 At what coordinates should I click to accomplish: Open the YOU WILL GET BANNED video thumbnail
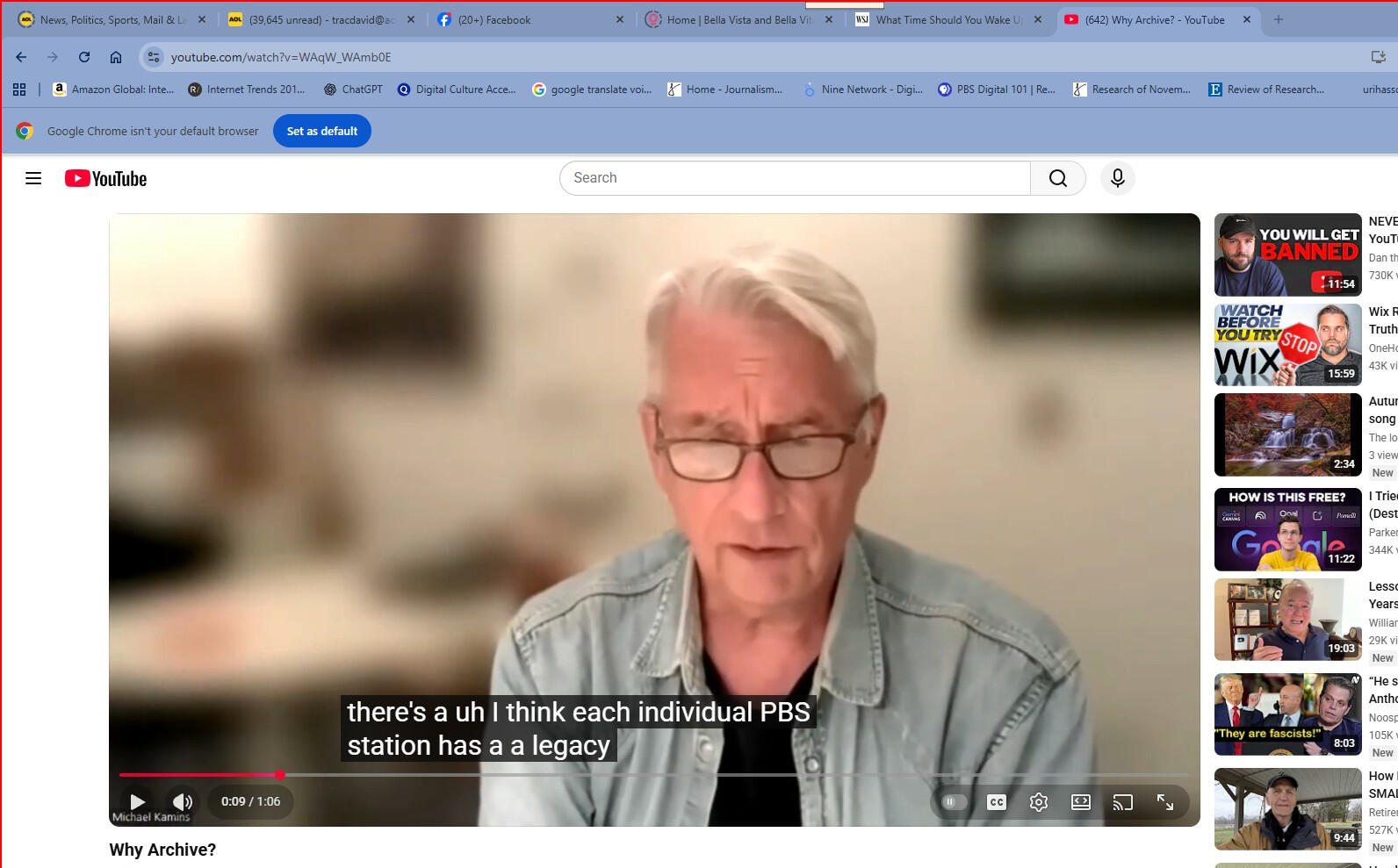pyautogui.click(x=1287, y=255)
